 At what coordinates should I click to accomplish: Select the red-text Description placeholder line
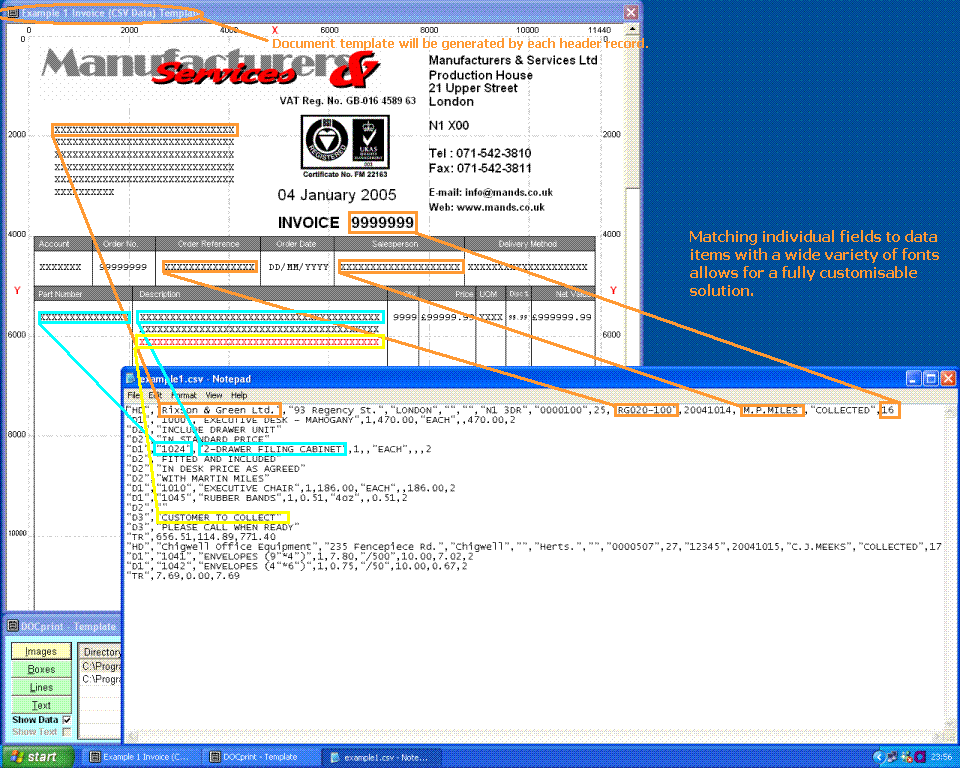260,342
